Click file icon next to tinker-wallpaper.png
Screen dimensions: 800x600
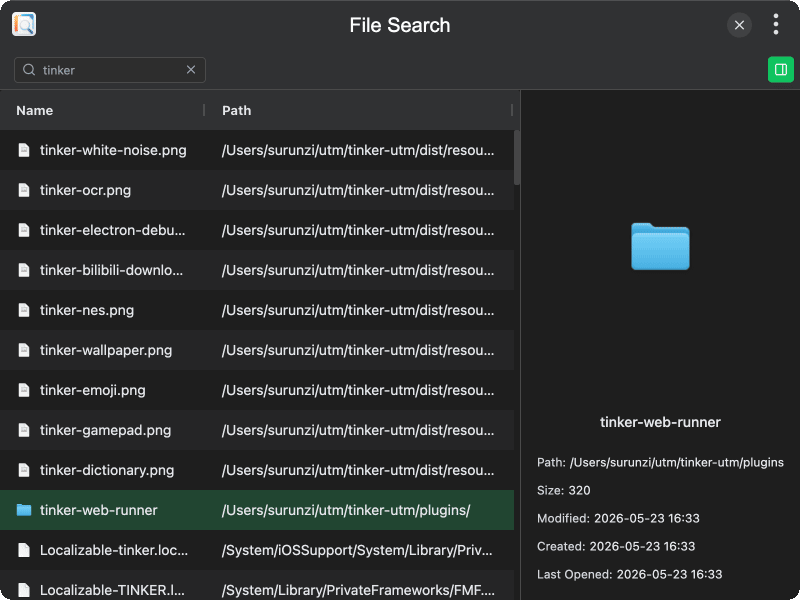[x=24, y=350]
